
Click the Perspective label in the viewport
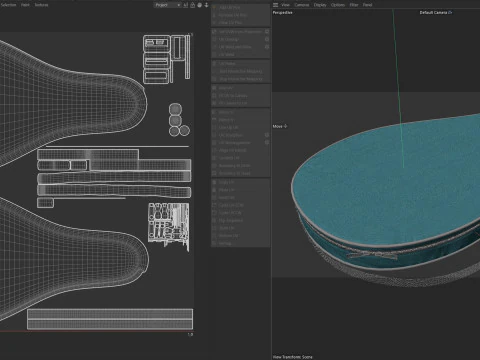pyautogui.click(x=283, y=12)
